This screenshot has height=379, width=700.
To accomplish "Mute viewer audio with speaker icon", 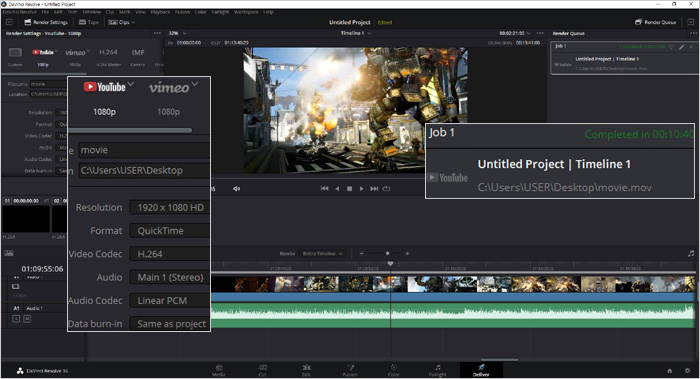I will 236,189.
